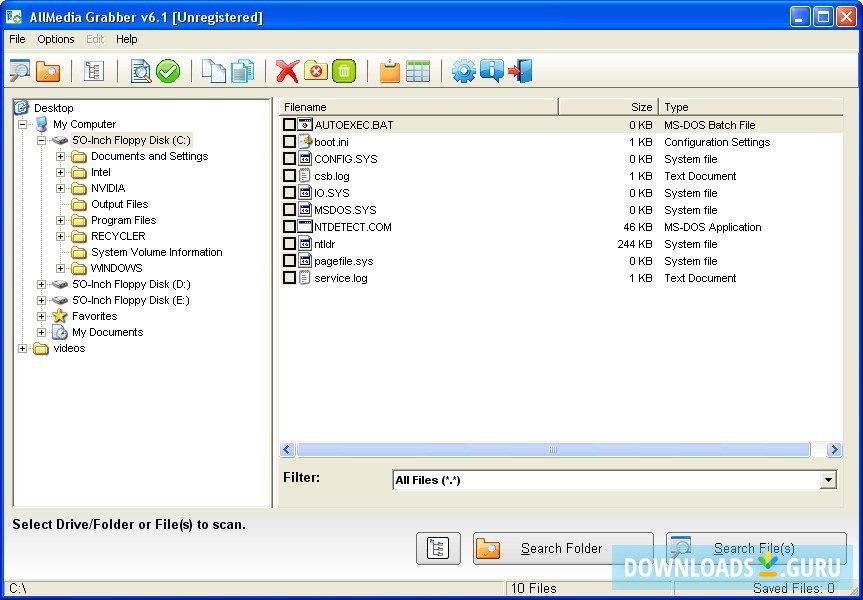The height and width of the screenshot is (600, 863).
Task: Click the blue info bubble icon
Action: (x=491, y=72)
